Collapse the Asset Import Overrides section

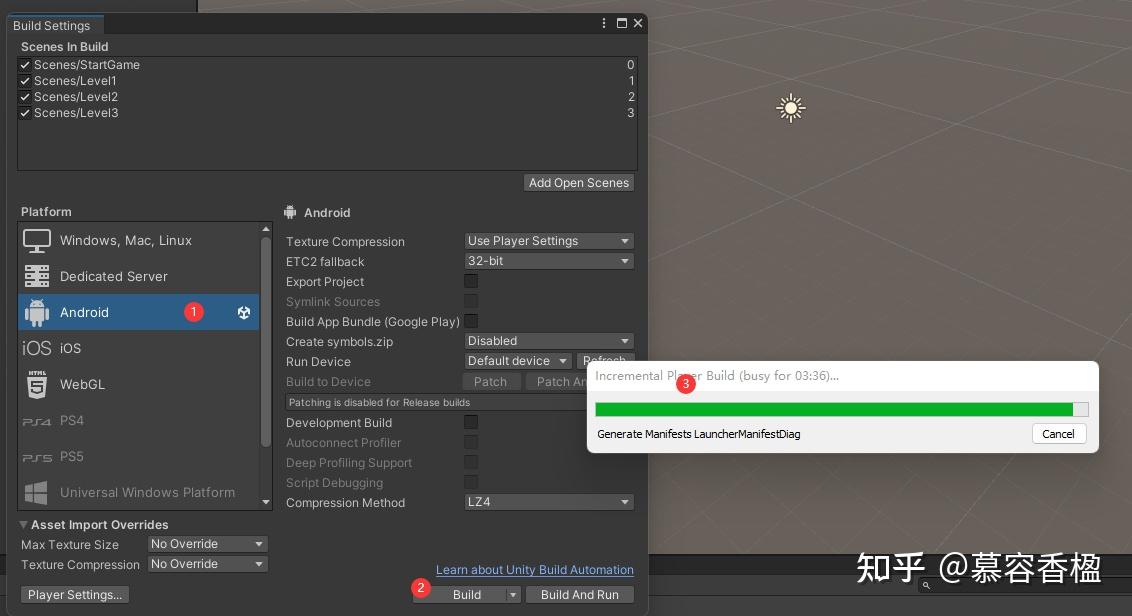[24, 524]
